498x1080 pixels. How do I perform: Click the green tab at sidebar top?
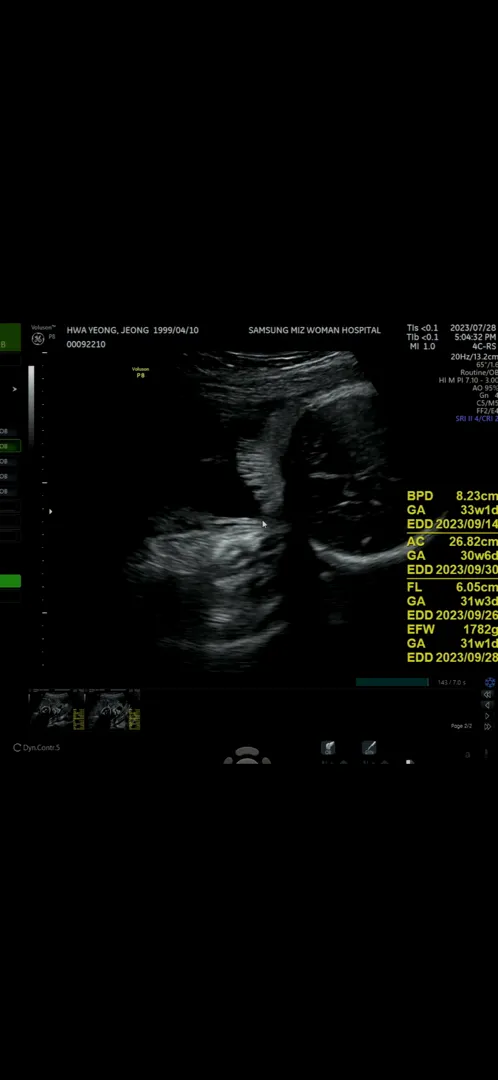tap(10, 338)
